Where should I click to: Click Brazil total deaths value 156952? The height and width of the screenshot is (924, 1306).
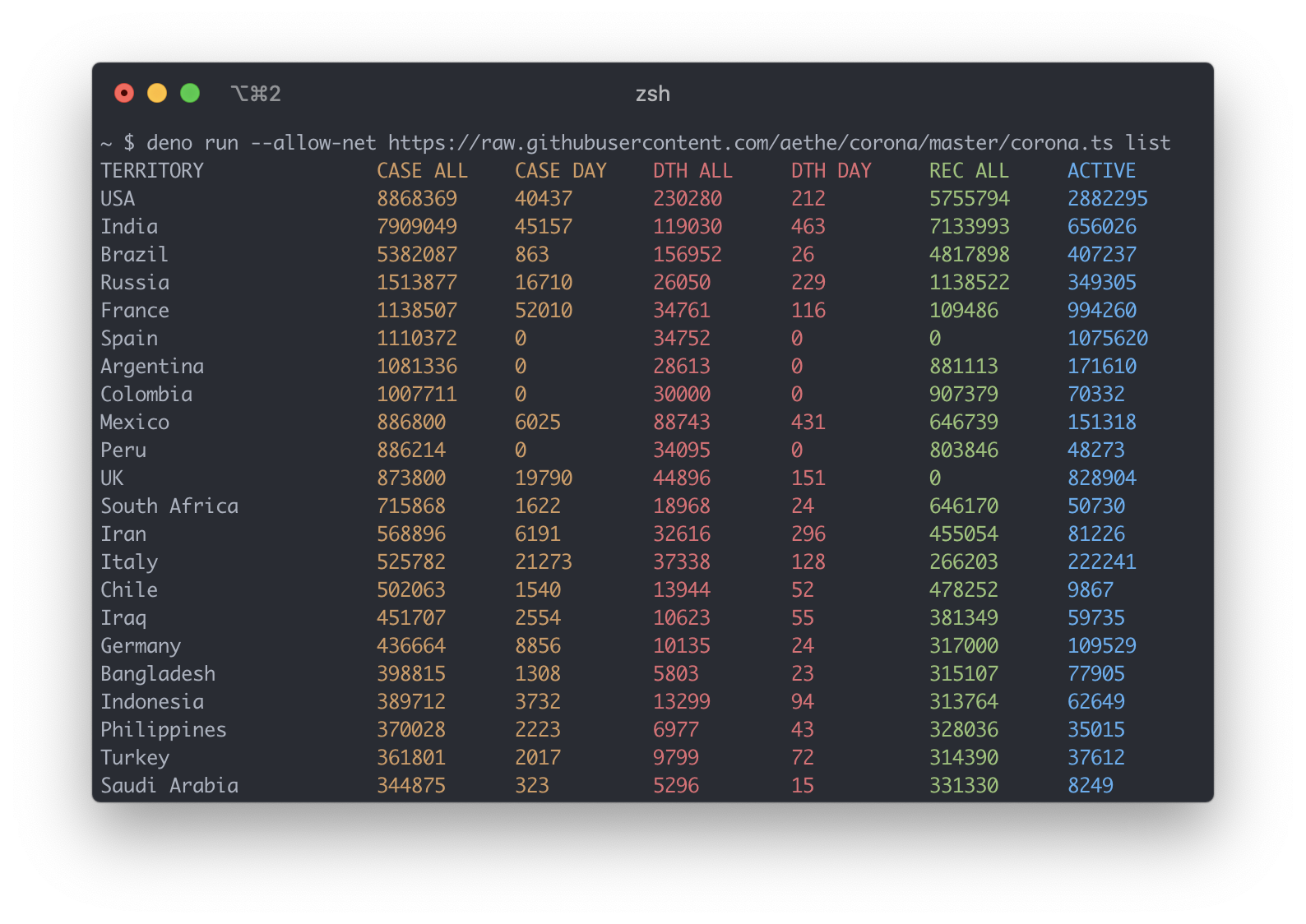point(688,255)
